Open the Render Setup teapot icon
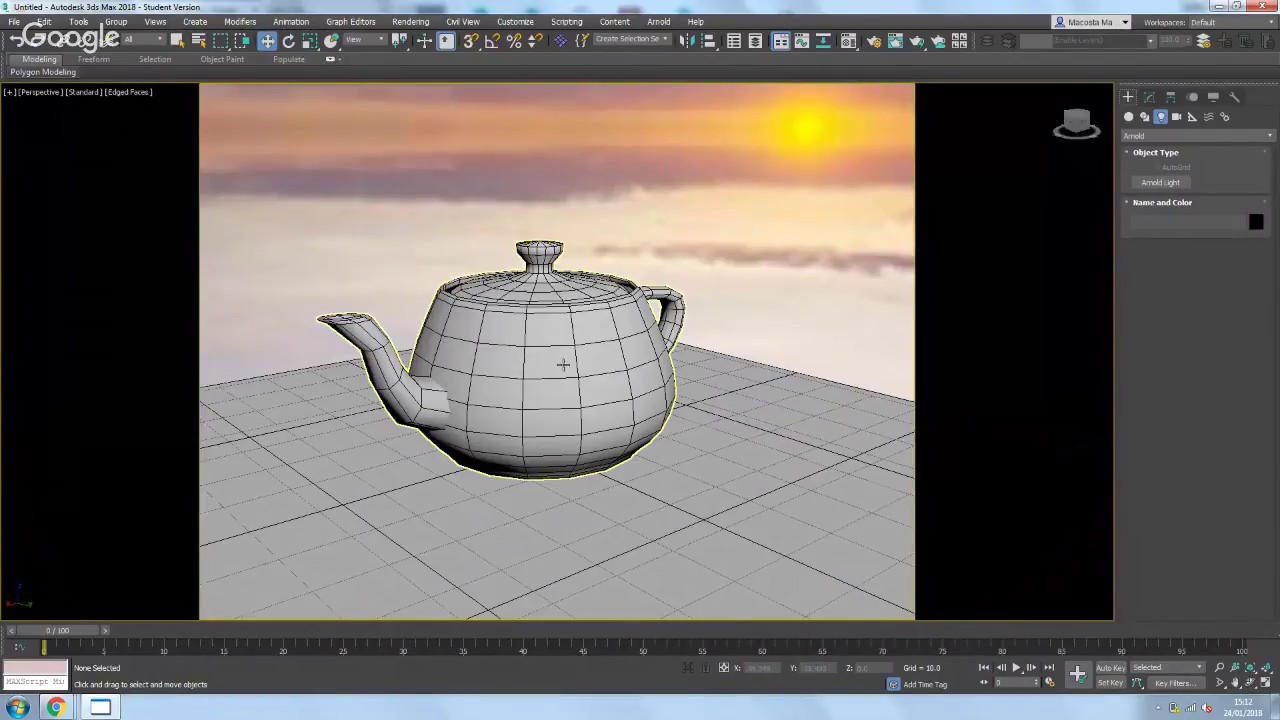Image resolution: width=1280 pixels, height=720 pixels. (x=873, y=41)
